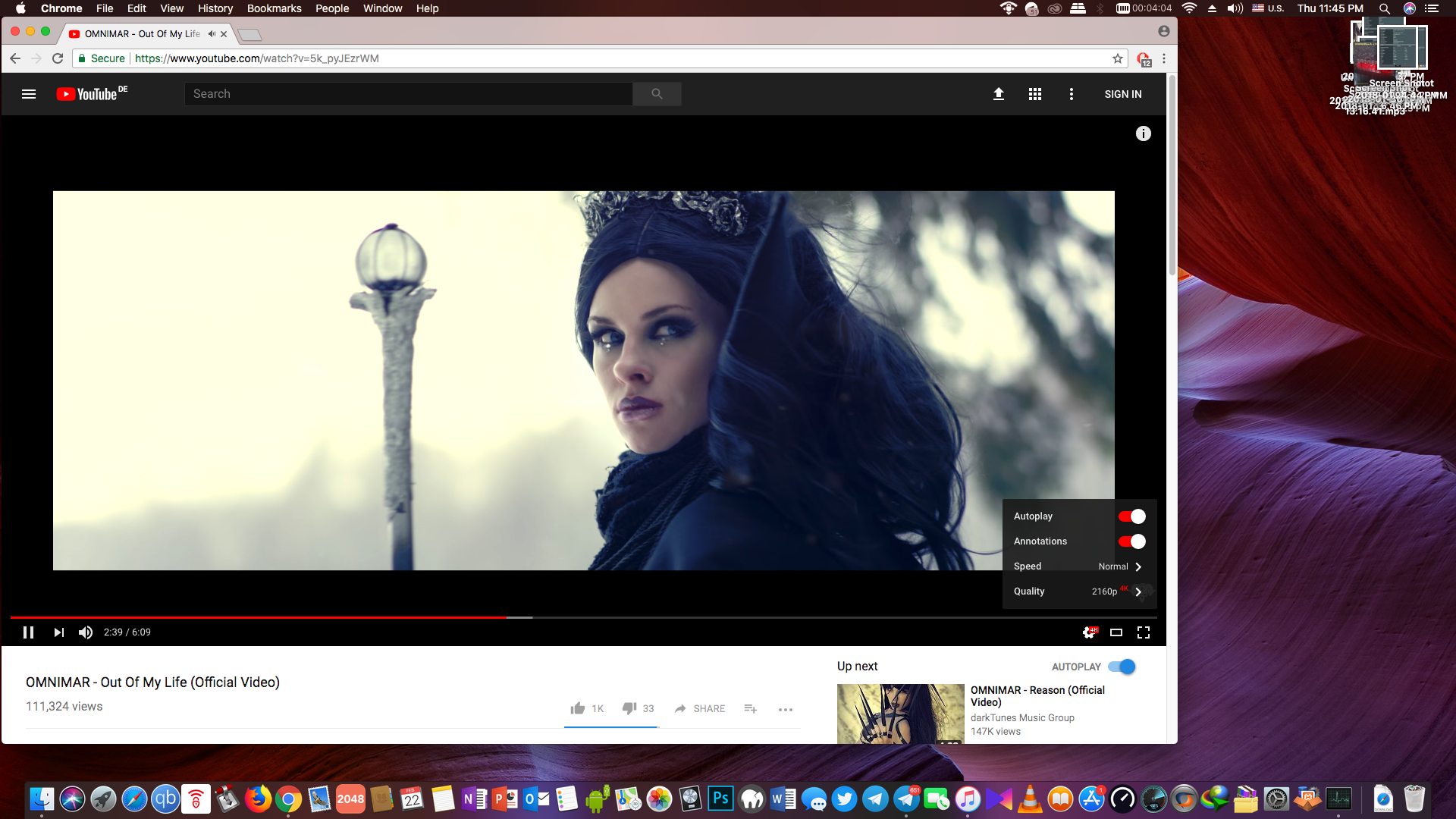Viewport: 1456px width, 819px height.
Task: Open Quality submenu showing 2160p
Action: tap(1079, 591)
